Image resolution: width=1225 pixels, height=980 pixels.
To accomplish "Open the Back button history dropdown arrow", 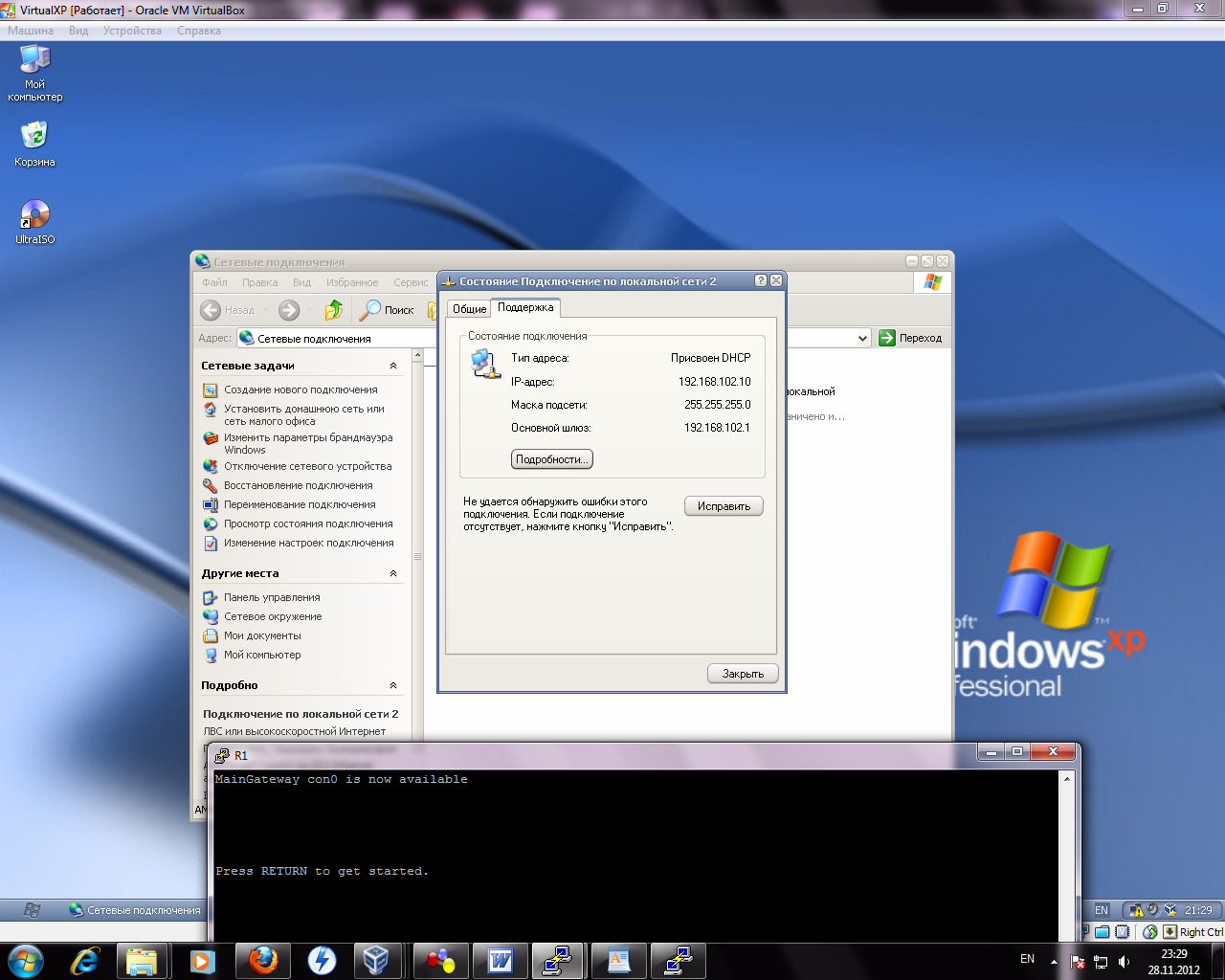I will [x=266, y=310].
